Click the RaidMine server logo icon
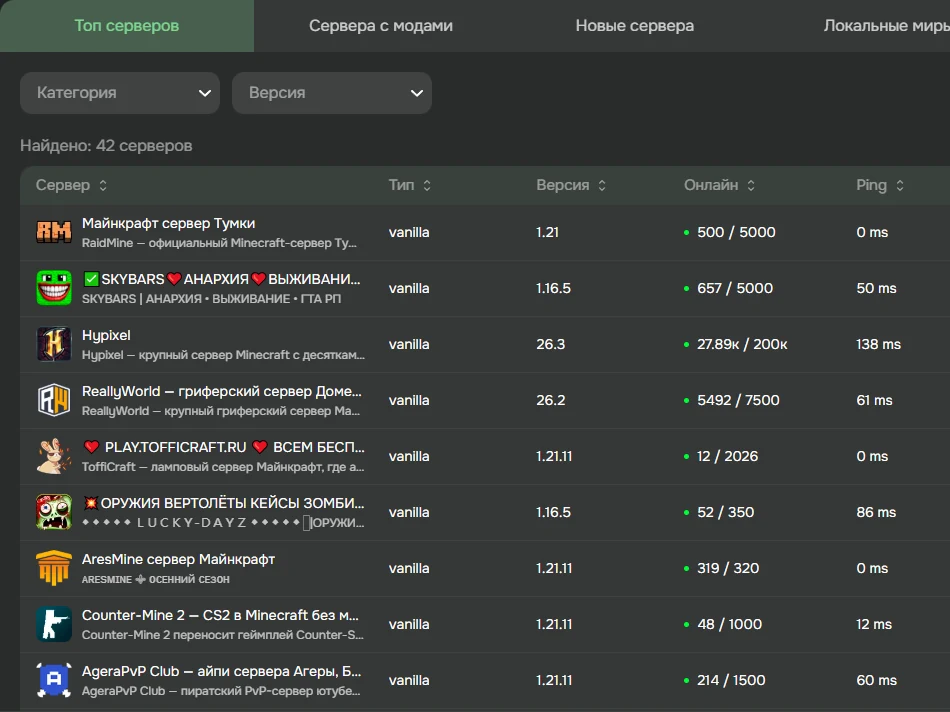Viewport: 950px width, 712px height. tap(54, 232)
